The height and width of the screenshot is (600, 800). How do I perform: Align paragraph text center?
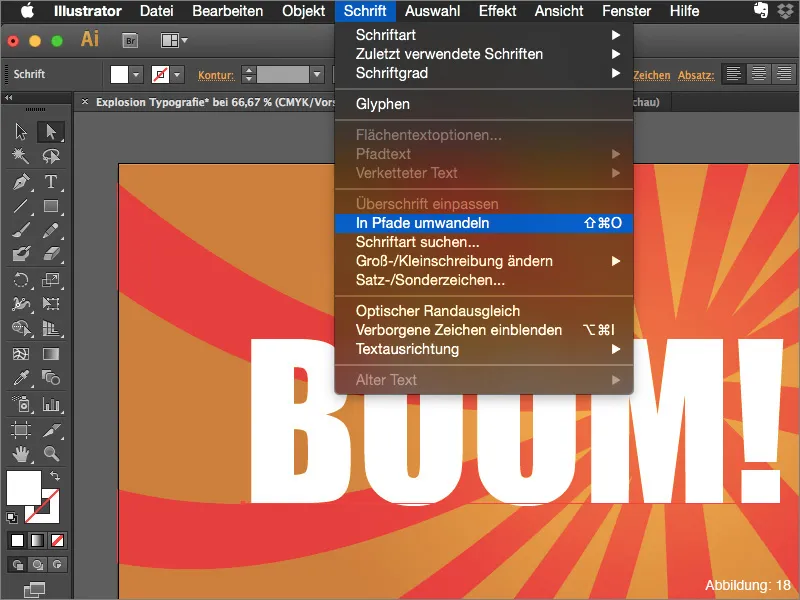point(759,74)
